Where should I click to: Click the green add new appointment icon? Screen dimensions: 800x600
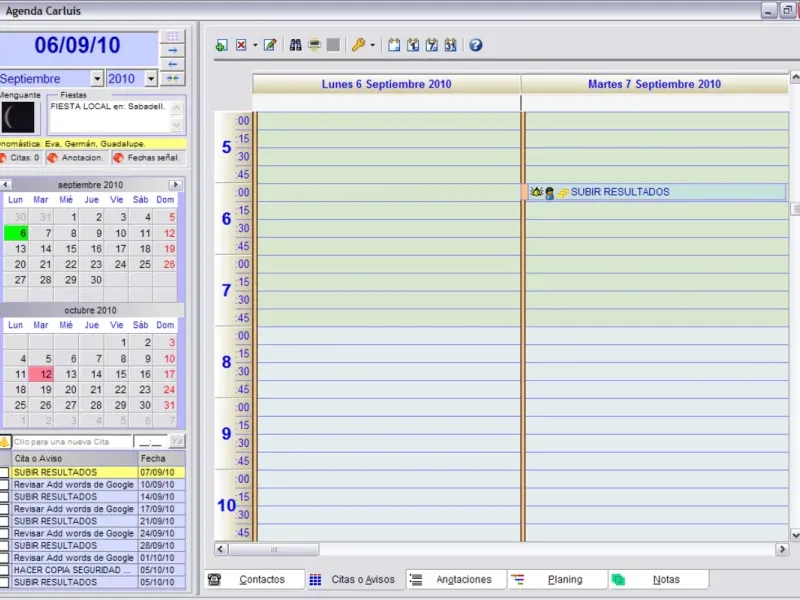pos(222,45)
